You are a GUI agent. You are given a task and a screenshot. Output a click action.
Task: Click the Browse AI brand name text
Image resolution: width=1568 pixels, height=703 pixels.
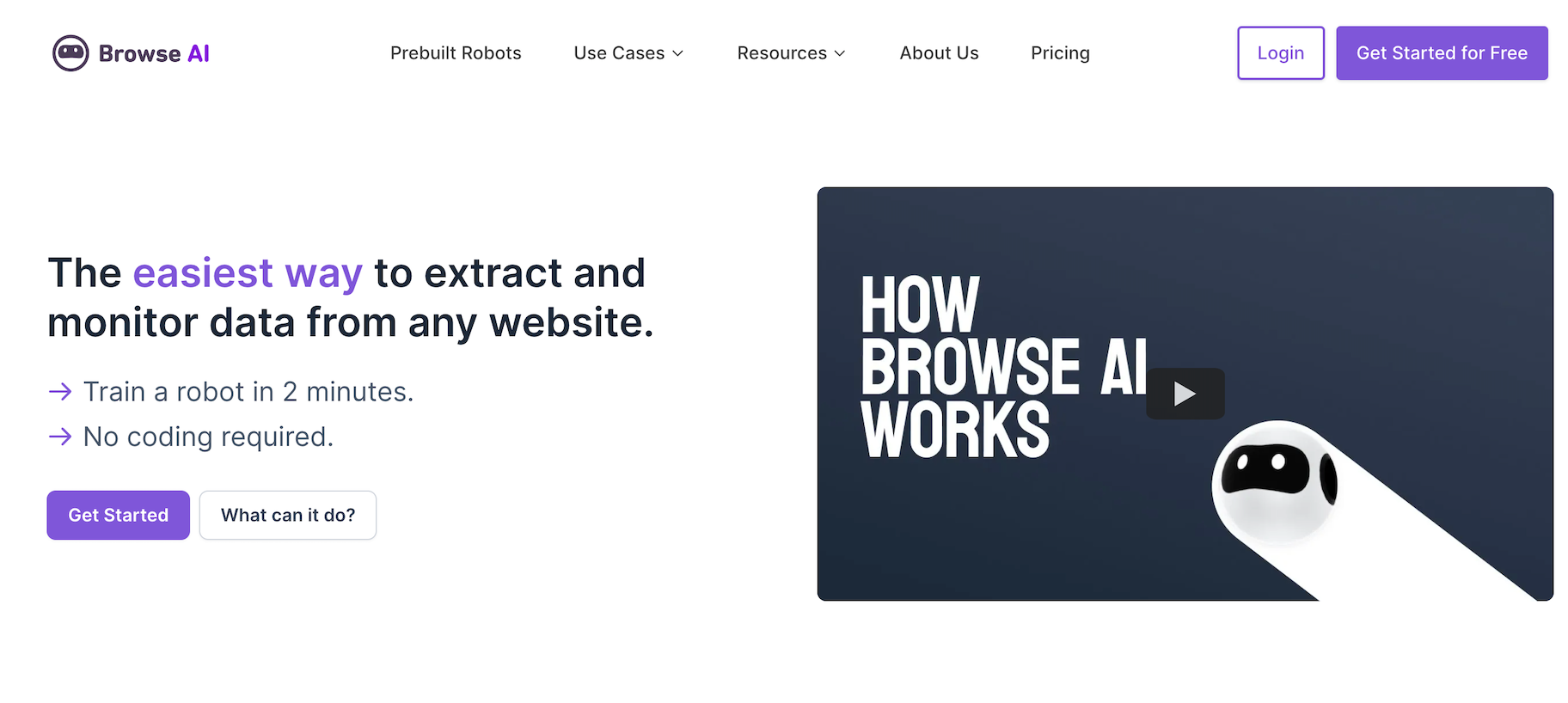[154, 53]
